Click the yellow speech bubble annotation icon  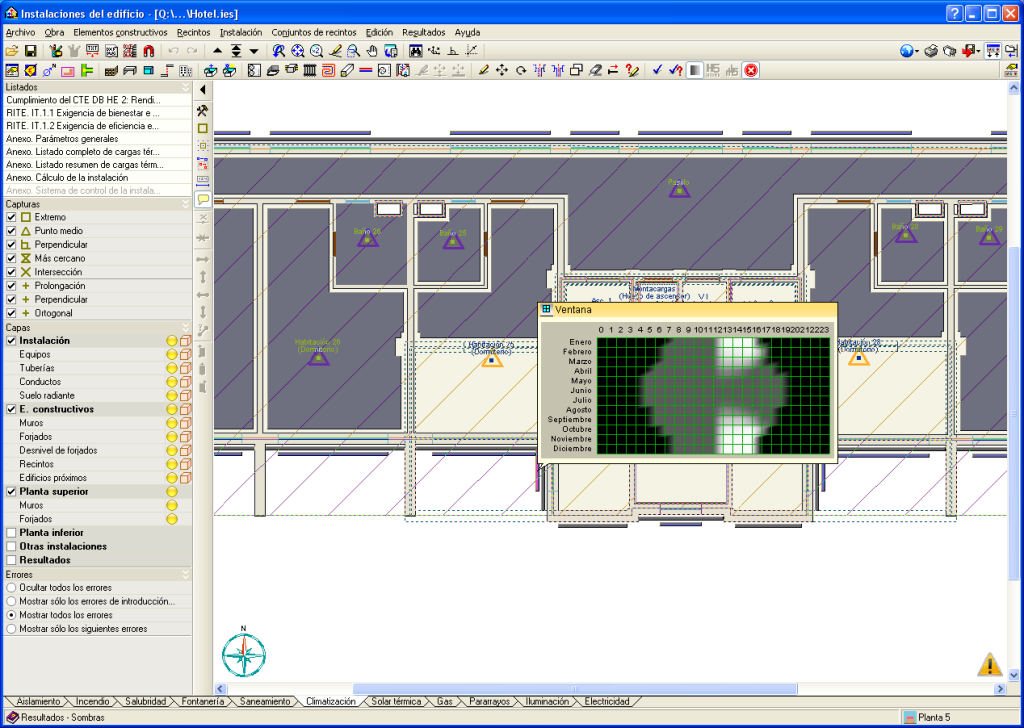click(203, 199)
